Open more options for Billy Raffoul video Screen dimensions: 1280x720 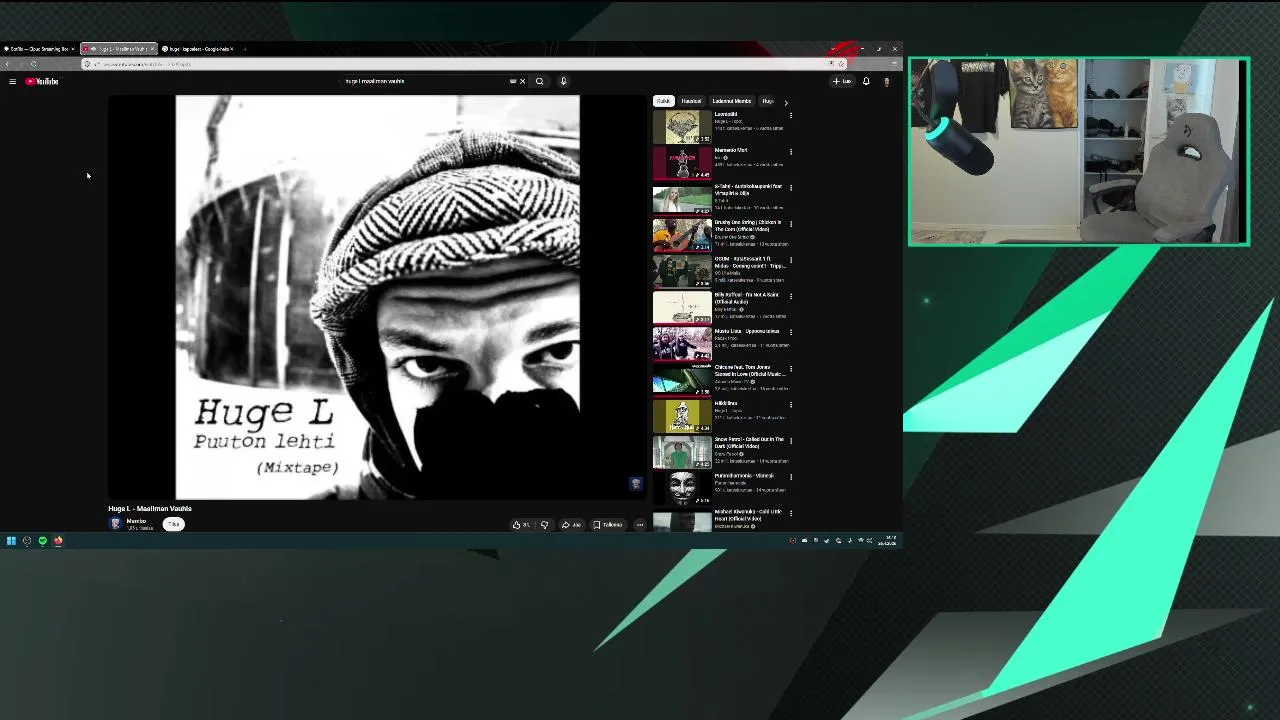pos(791,296)
